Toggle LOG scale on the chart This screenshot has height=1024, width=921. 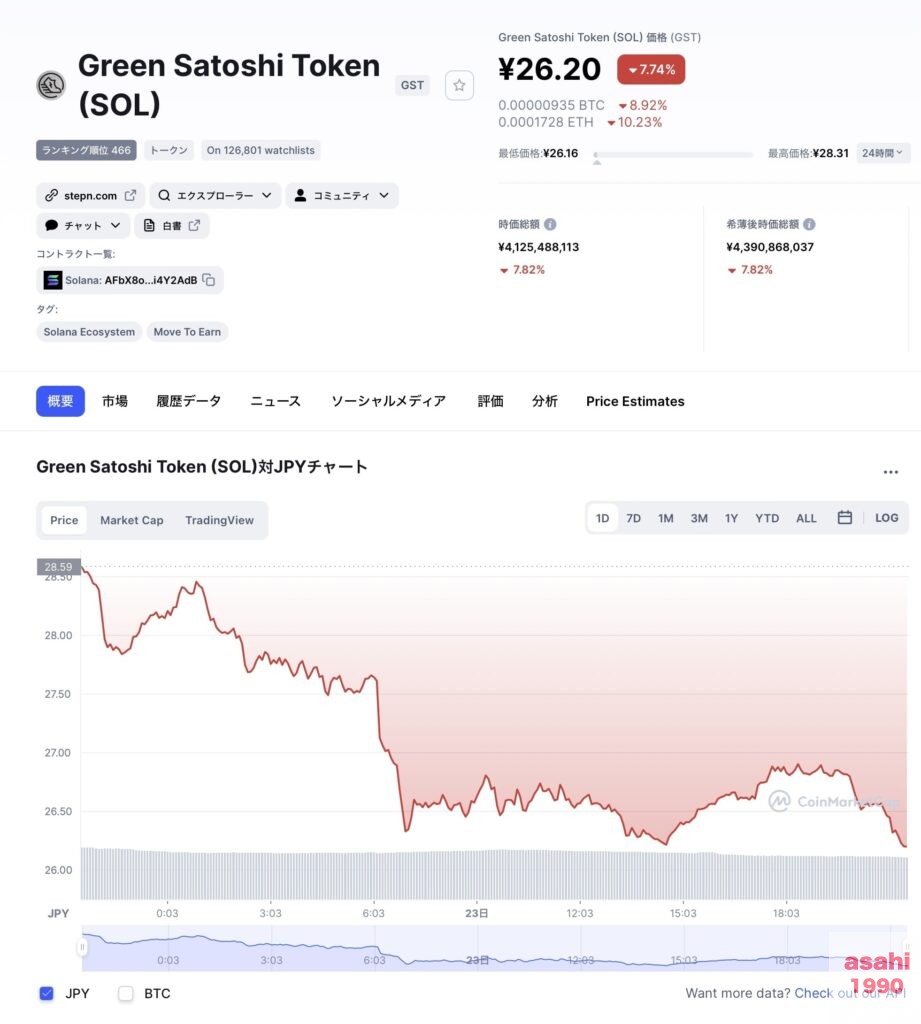pos(886,518)
